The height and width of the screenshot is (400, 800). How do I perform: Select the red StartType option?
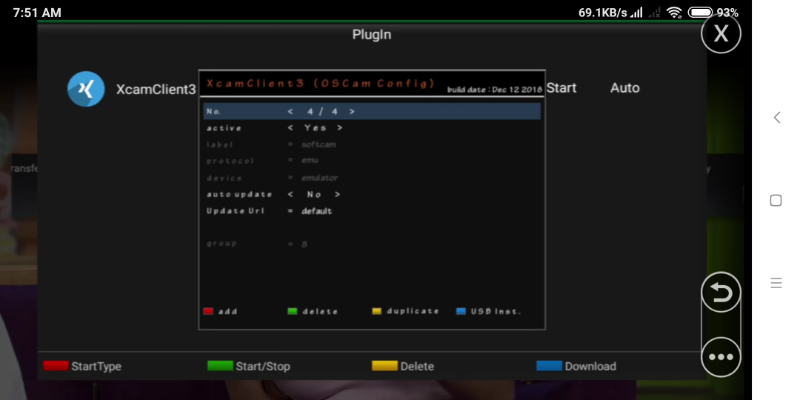(x=82, y=366)
